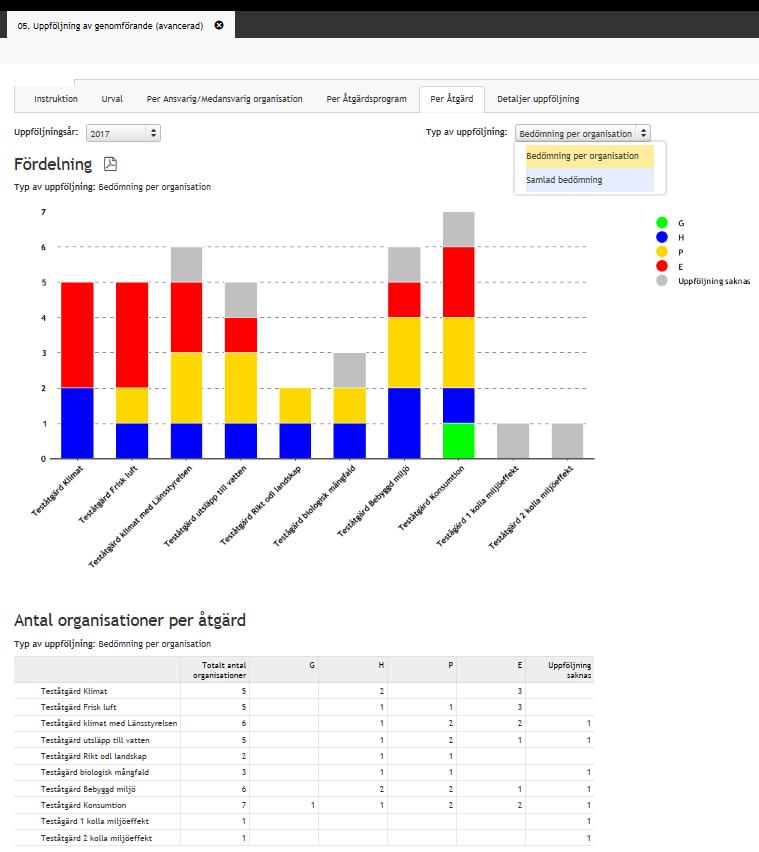
Task: Click the grey Testågärd 1 kolla miljöeffekt bar
Action: coord(513,441)
